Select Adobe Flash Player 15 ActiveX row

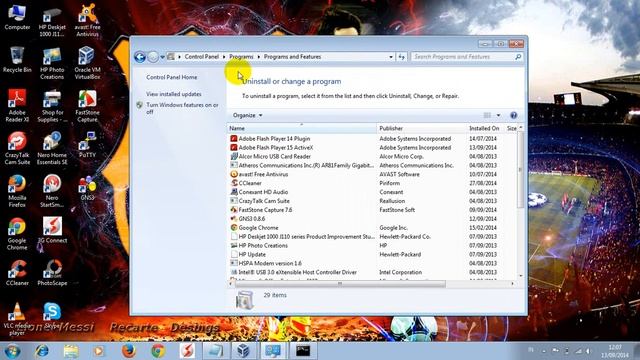tap(371, 148)
